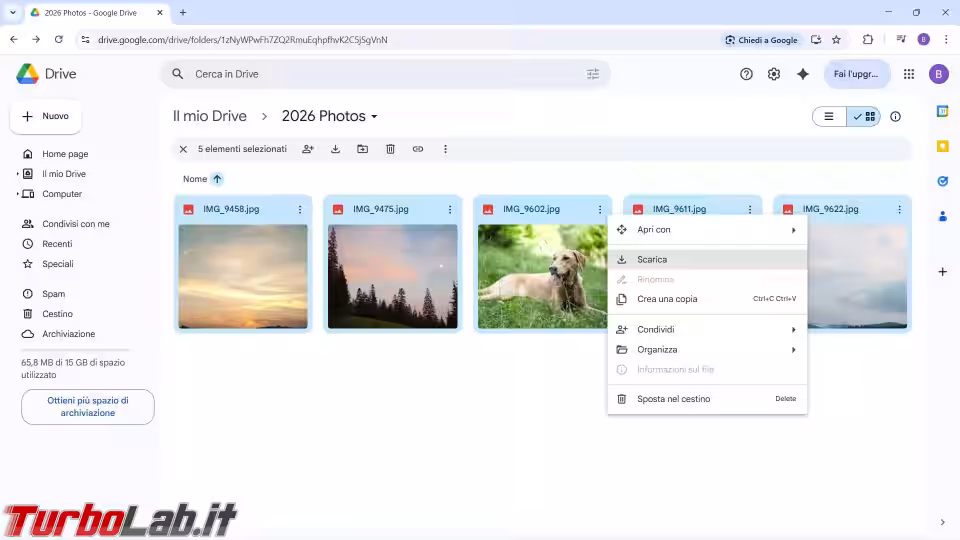Click the move-to-folder icon in toolbar
Viewport: 960px width, 540px height.
(362, 149)
